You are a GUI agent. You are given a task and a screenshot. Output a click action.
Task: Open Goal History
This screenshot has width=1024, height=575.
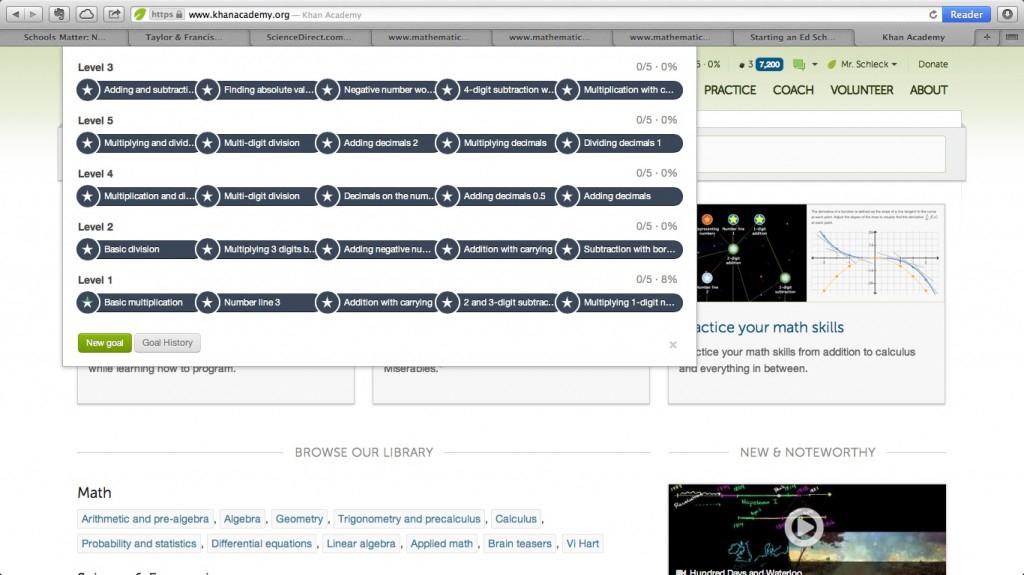point(167,342)
